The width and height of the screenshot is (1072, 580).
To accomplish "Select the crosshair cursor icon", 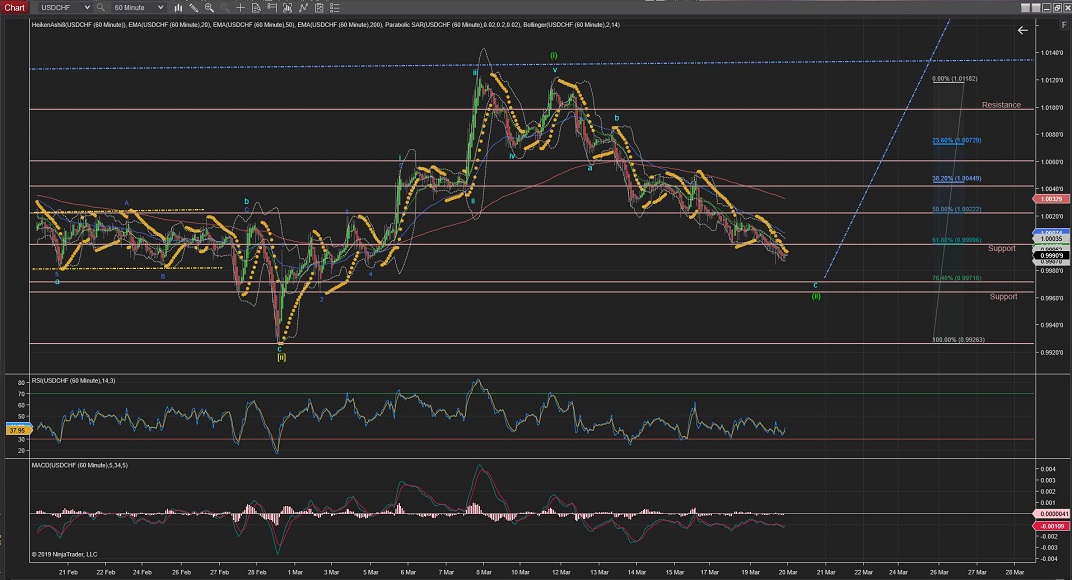I will (x=240, y=8).
